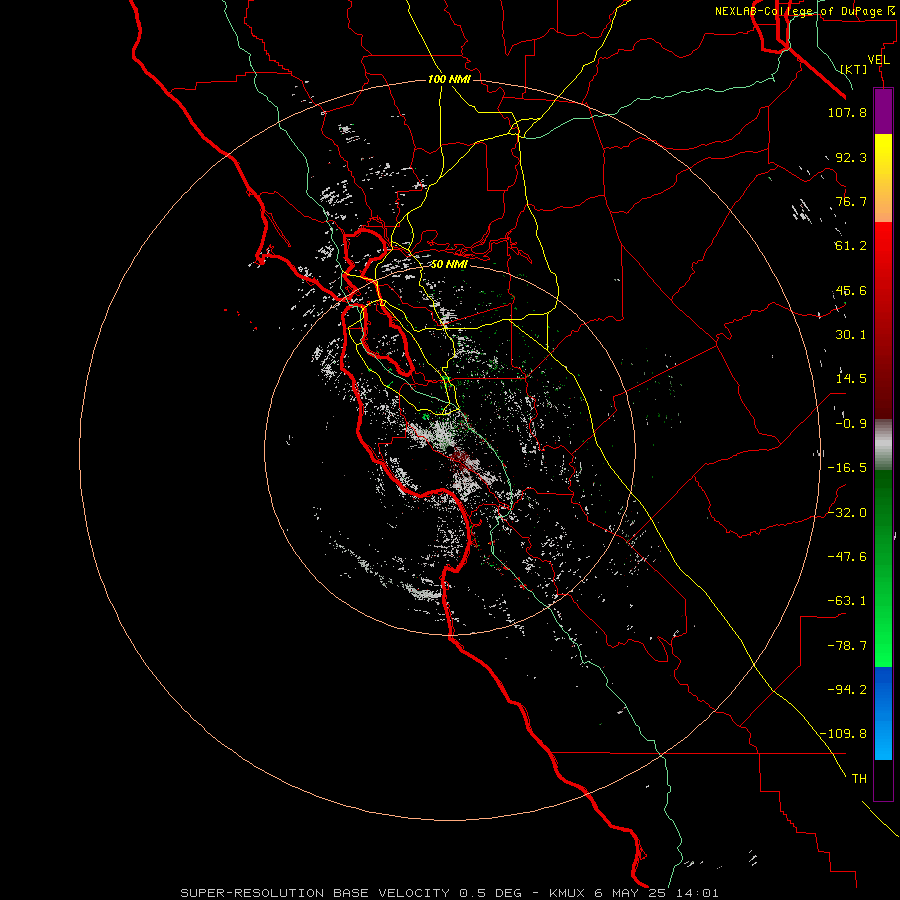Click the -16.5 velocity scale value
This screenshot has width=900, height=900.
click(847, 468)
